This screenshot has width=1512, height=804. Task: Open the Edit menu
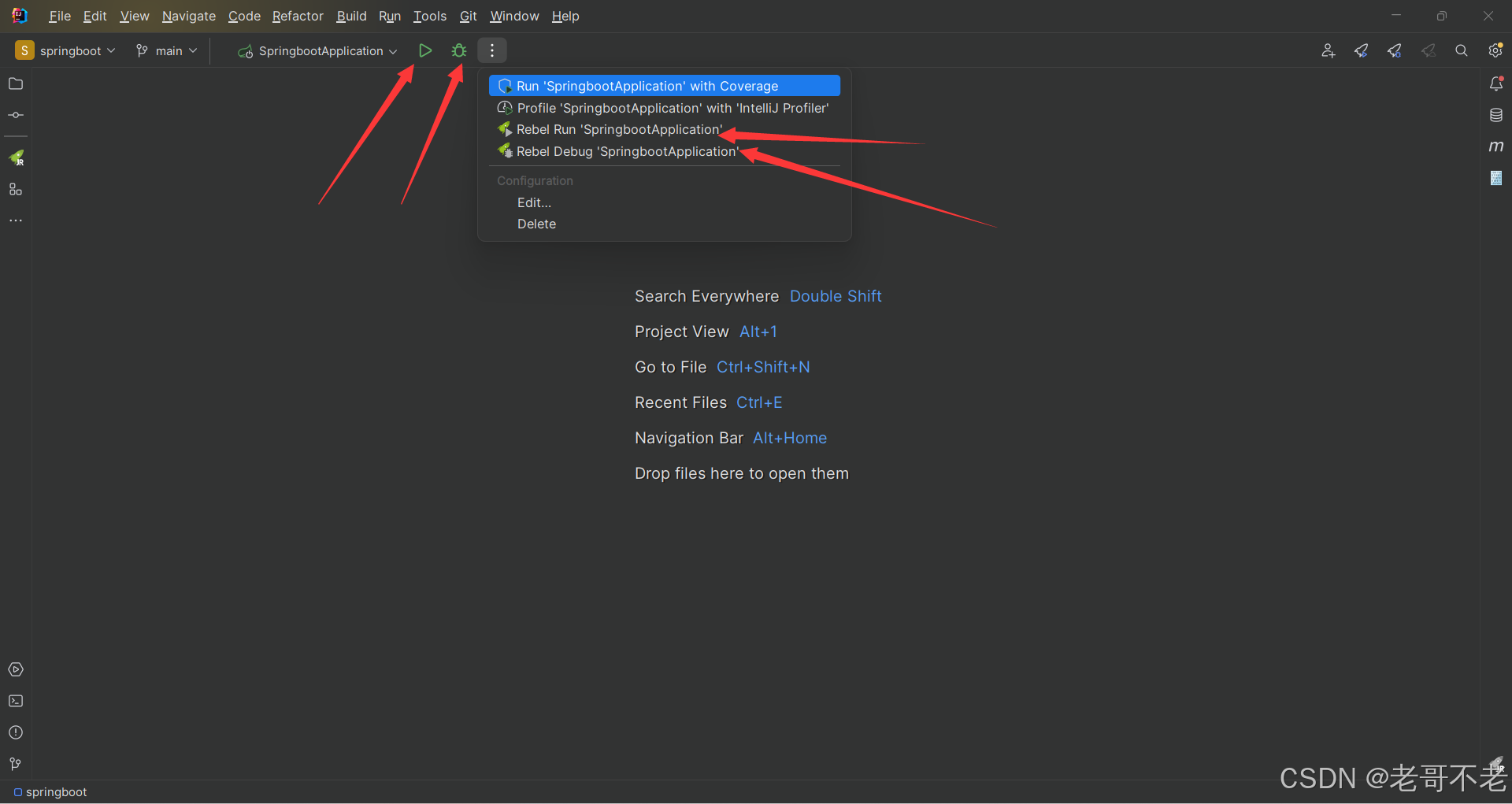point(94,16)
